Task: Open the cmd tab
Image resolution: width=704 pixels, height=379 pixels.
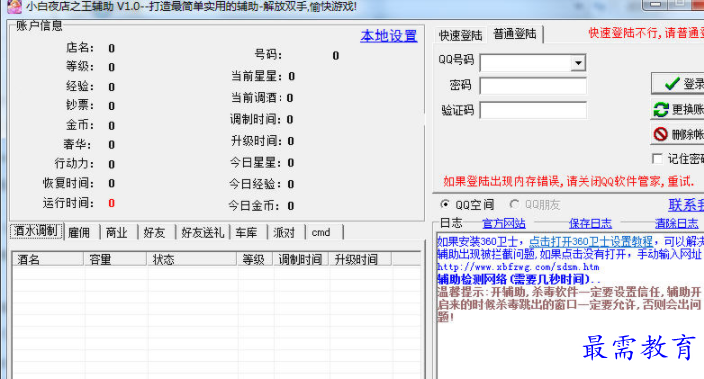Action: coord(321,233)
